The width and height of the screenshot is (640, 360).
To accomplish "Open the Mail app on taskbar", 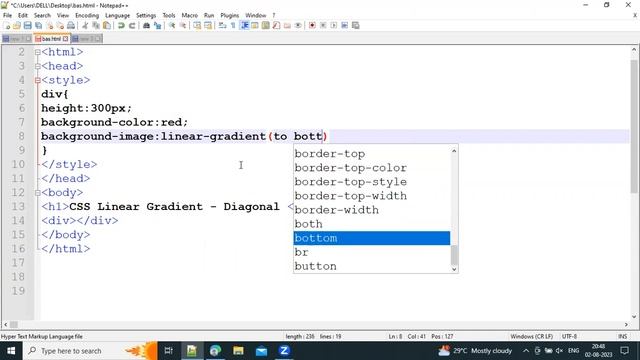I will (x=261, y=351).
